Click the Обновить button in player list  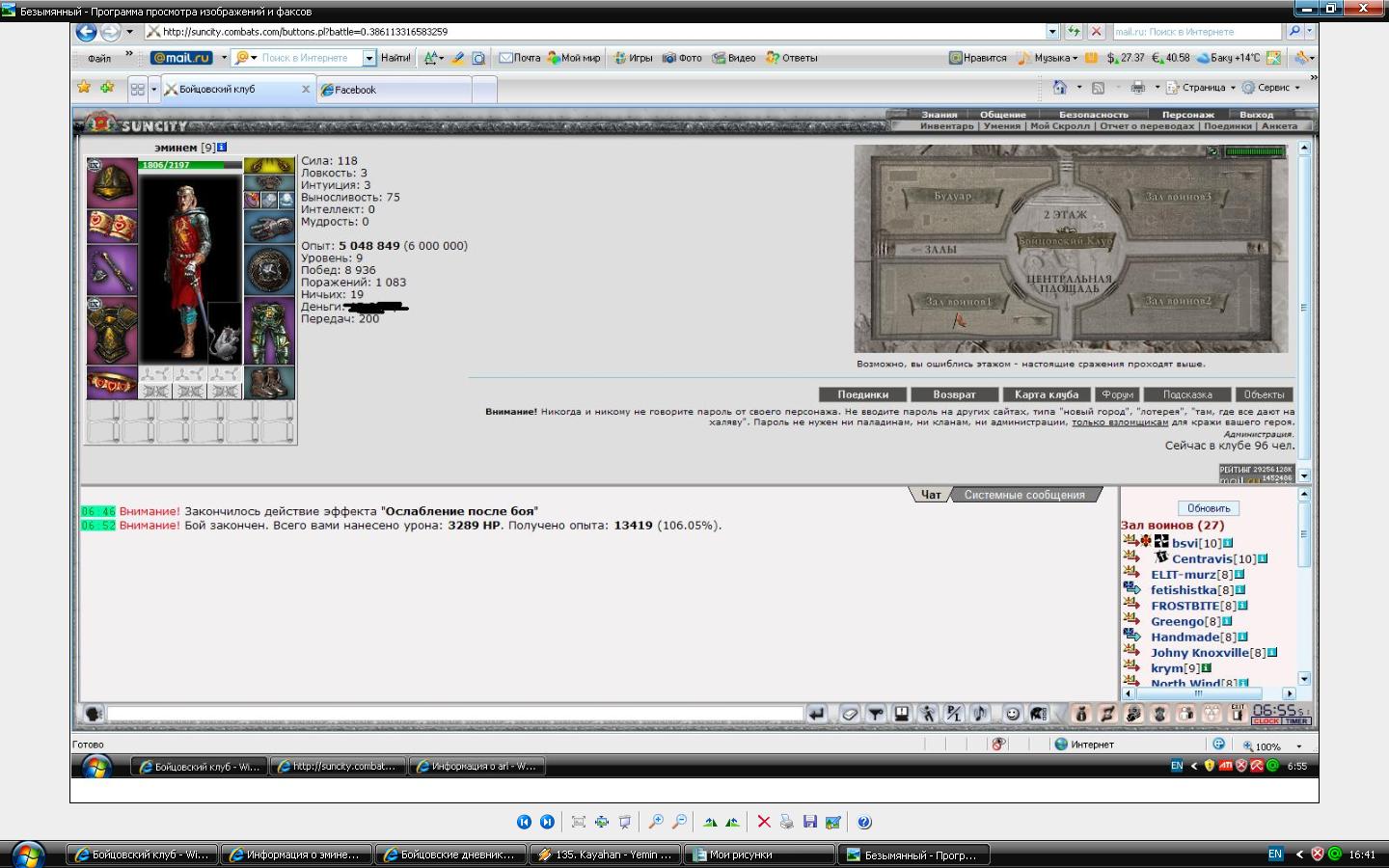(x=1209, y=508)
